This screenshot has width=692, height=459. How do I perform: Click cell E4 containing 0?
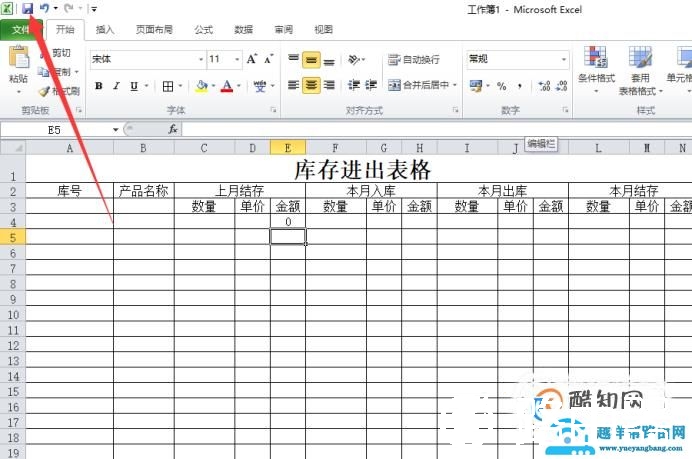288,222
